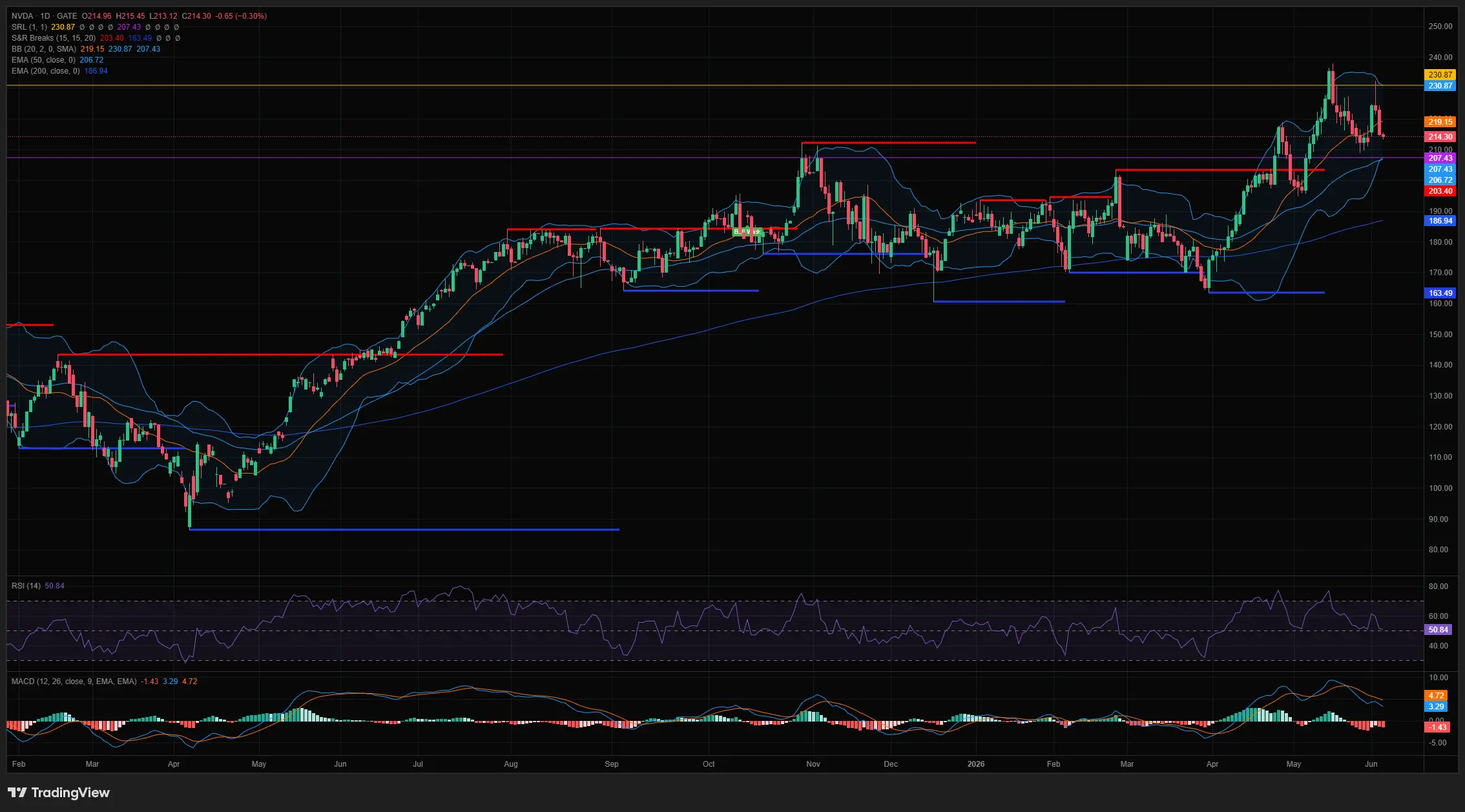Click the red -1.43 MACD histogram tag
This screenshot has height=812, width=1465.
click(1437, 727)
